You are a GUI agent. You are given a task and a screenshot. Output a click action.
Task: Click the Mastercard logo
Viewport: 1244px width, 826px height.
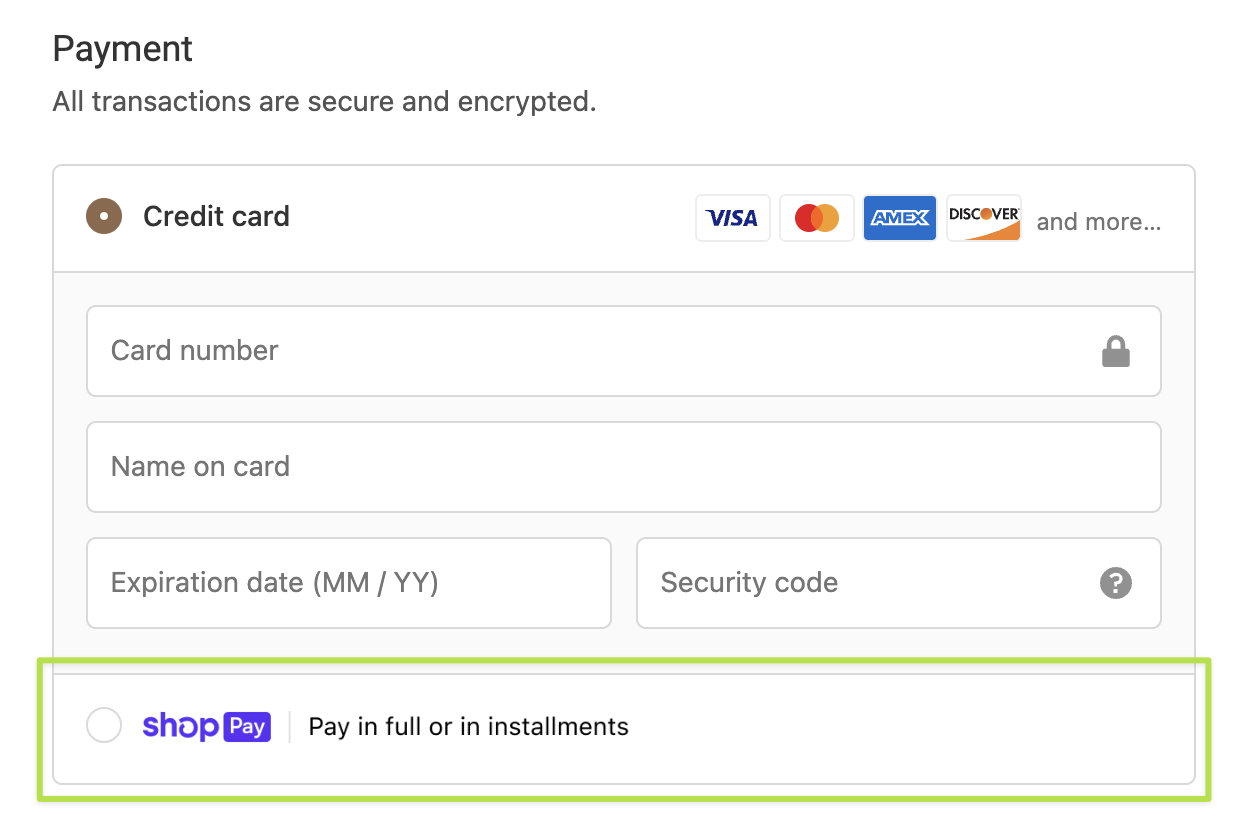pos(817,218)
